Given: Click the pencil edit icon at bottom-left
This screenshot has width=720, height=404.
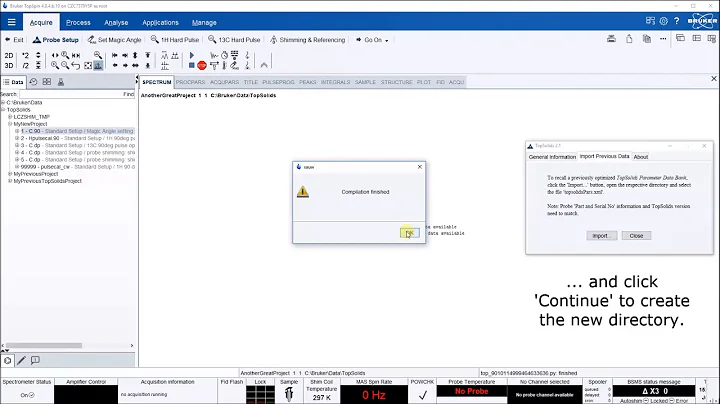Looking at the screenshot, I should point(21,360).
